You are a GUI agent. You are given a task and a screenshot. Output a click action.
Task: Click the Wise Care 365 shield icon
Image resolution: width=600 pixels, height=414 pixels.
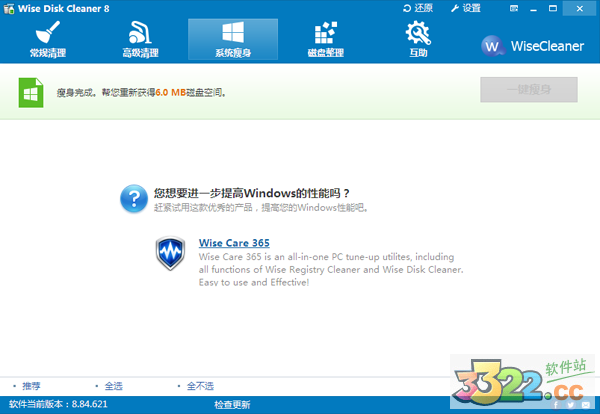click(170, 253)
